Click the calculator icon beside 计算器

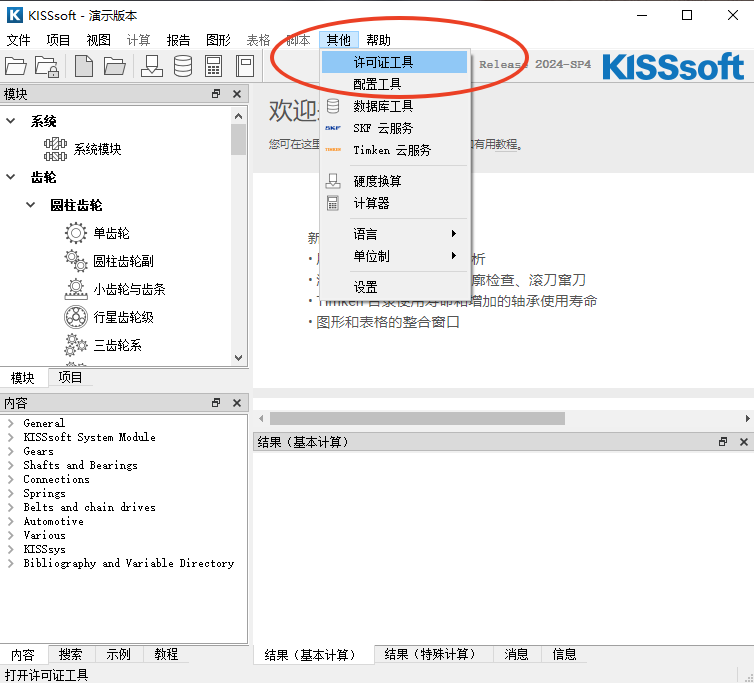coord(333,203)
